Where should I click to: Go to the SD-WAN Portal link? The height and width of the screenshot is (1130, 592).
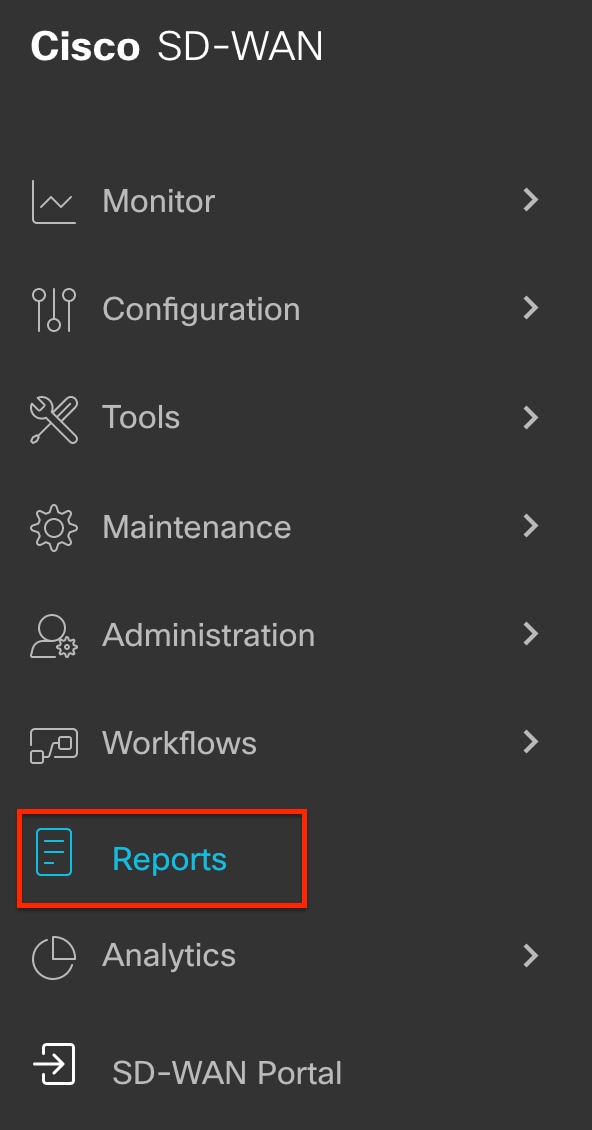pyautogui.click(x=227, y=1073)
